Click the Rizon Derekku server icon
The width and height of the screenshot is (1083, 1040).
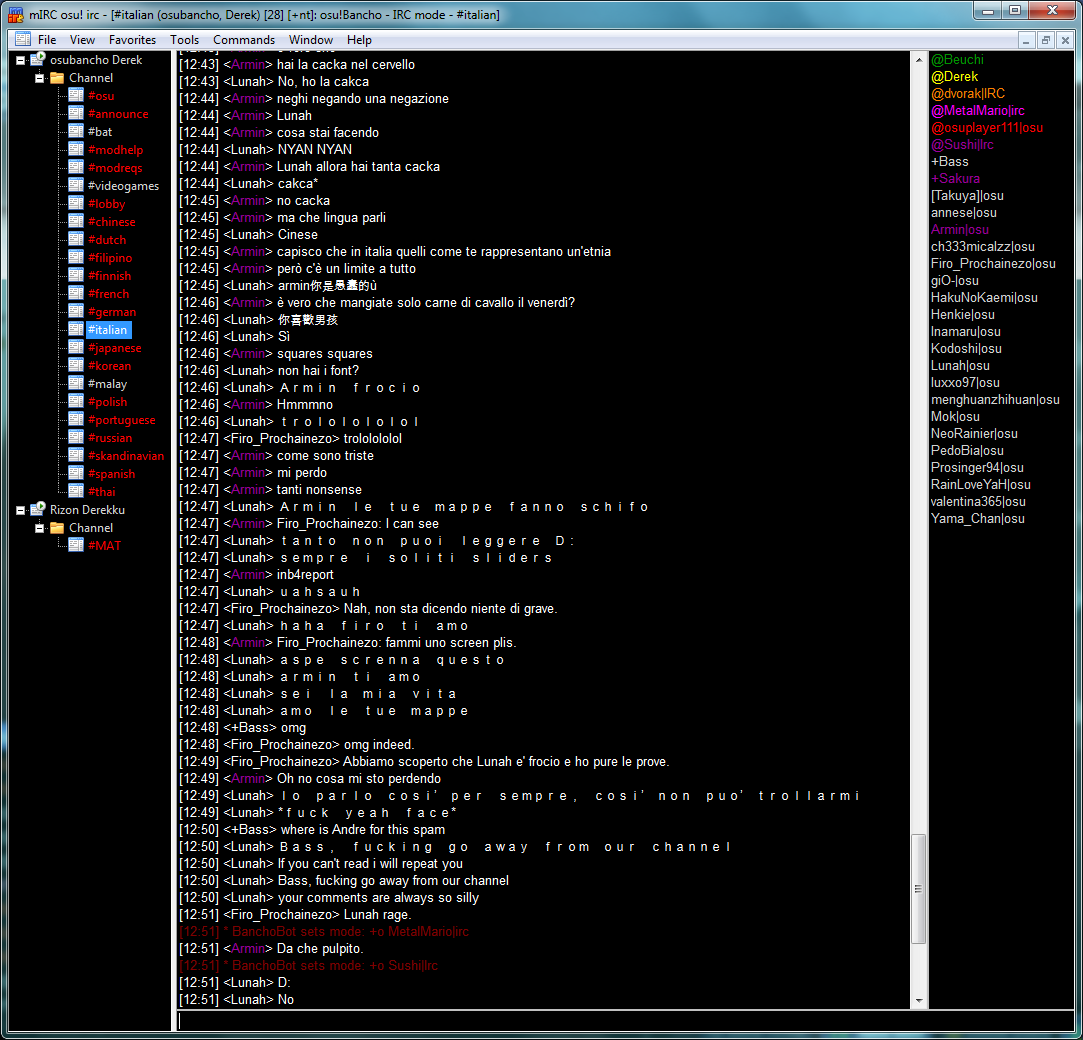(x=38, y=510)
